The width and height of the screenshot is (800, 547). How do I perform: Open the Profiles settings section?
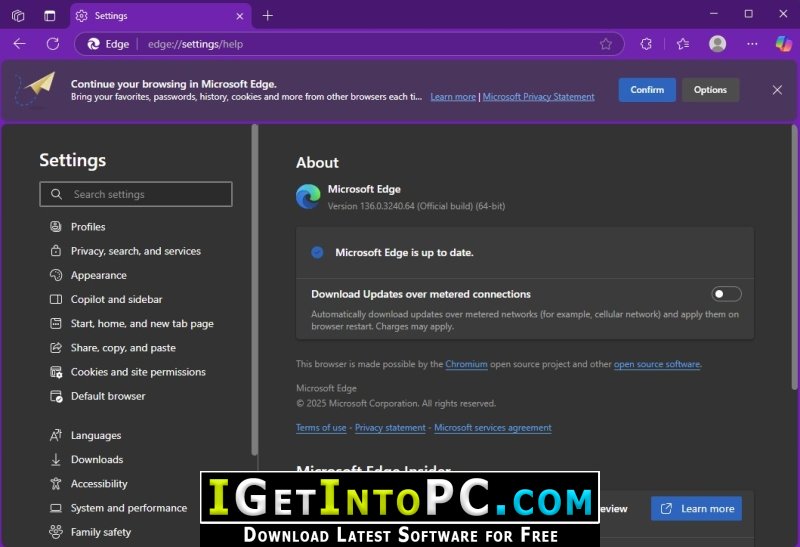click(88, 227)
